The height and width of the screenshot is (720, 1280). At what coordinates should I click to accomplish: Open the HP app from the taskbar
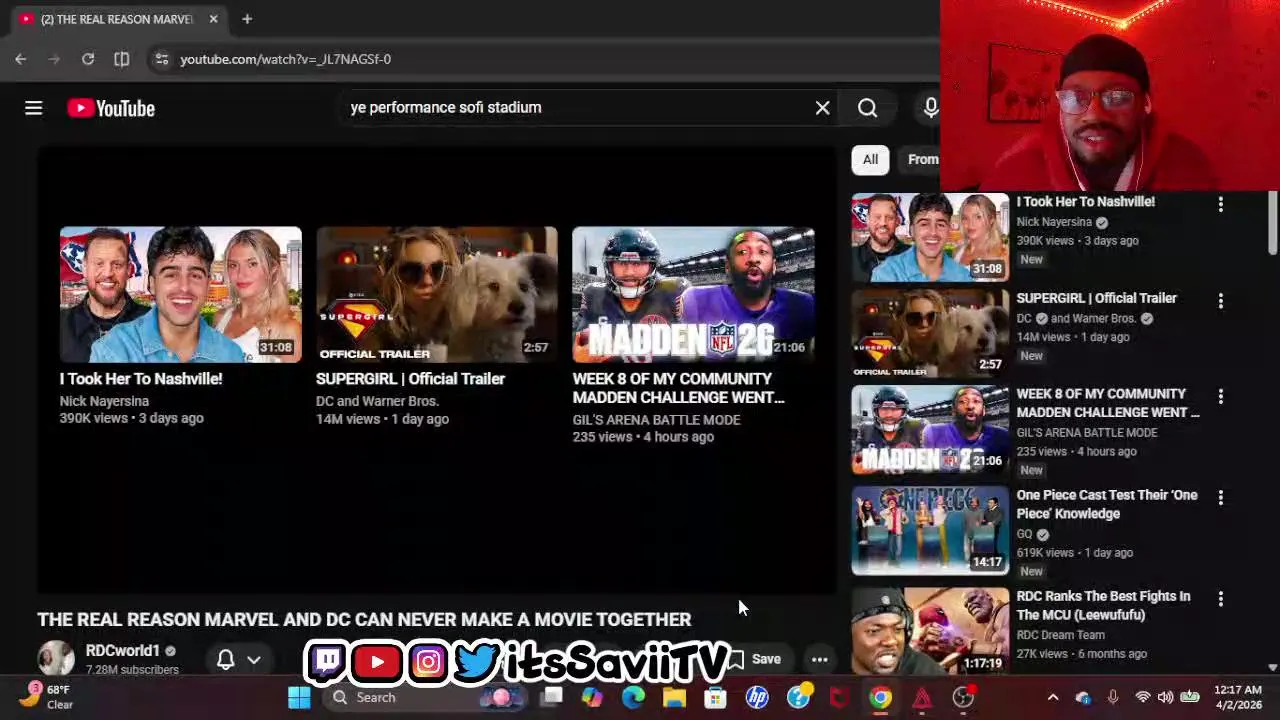tap(757, 697)
